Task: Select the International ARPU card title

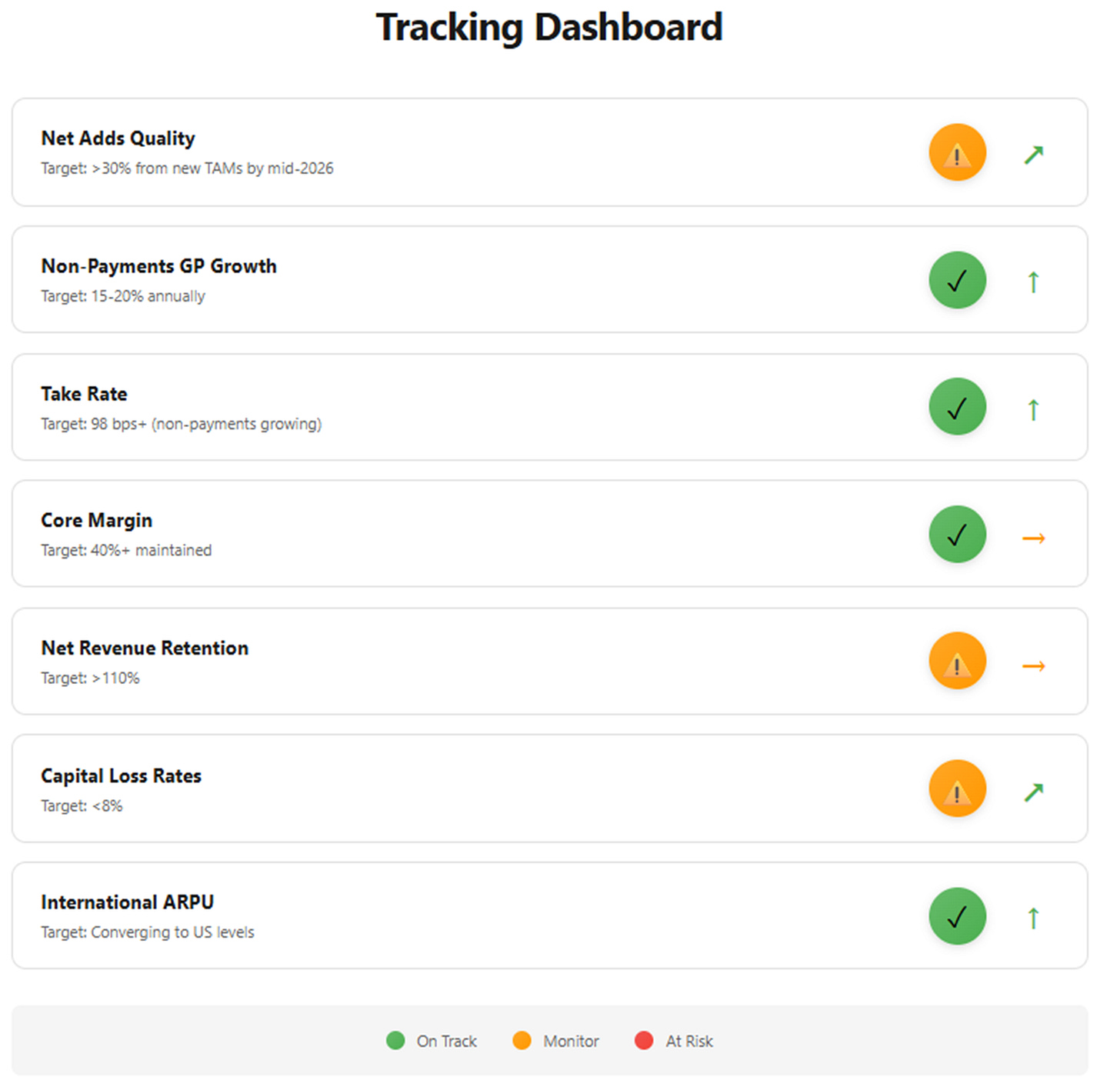Action: click(128, 902)
